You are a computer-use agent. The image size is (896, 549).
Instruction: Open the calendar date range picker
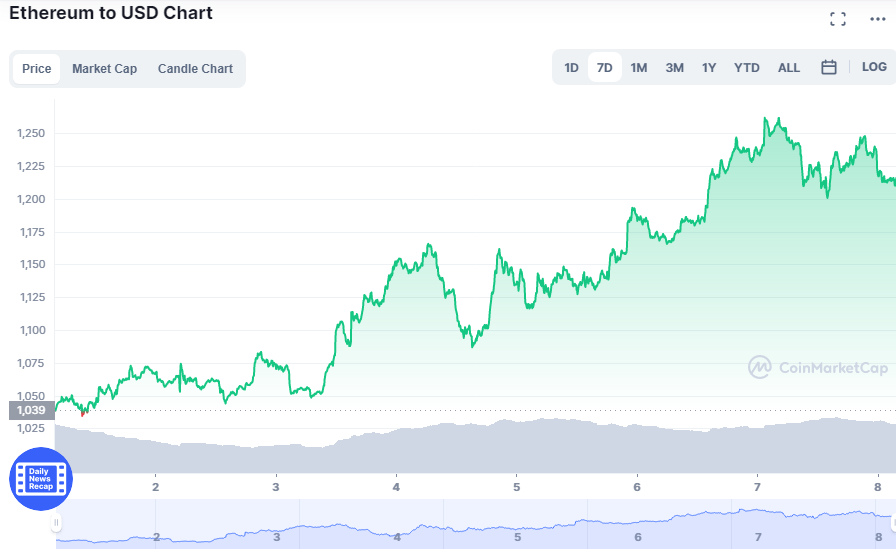click(829, 67)
